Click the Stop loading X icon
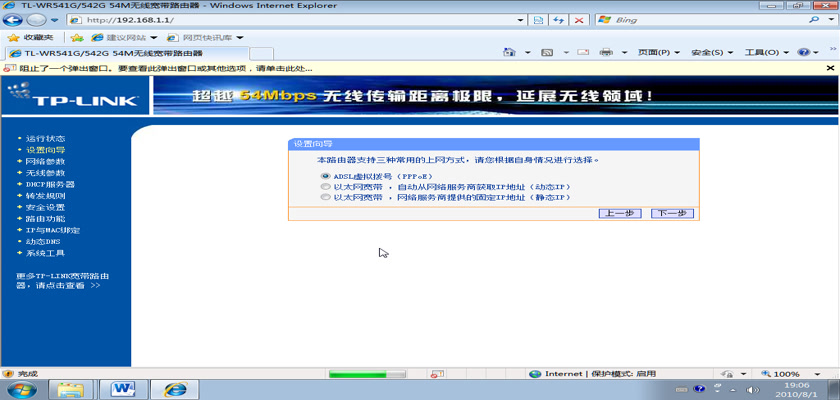This screenshot has height=400, width=840. pyautogui.click(x=579, y=20)
